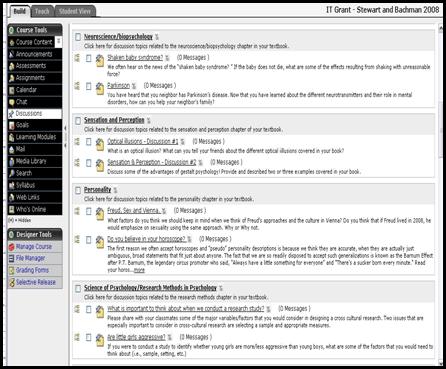
Task: Tick the Sensation & Perception Discussion #2 checkbox
Action: coord(88,163)
